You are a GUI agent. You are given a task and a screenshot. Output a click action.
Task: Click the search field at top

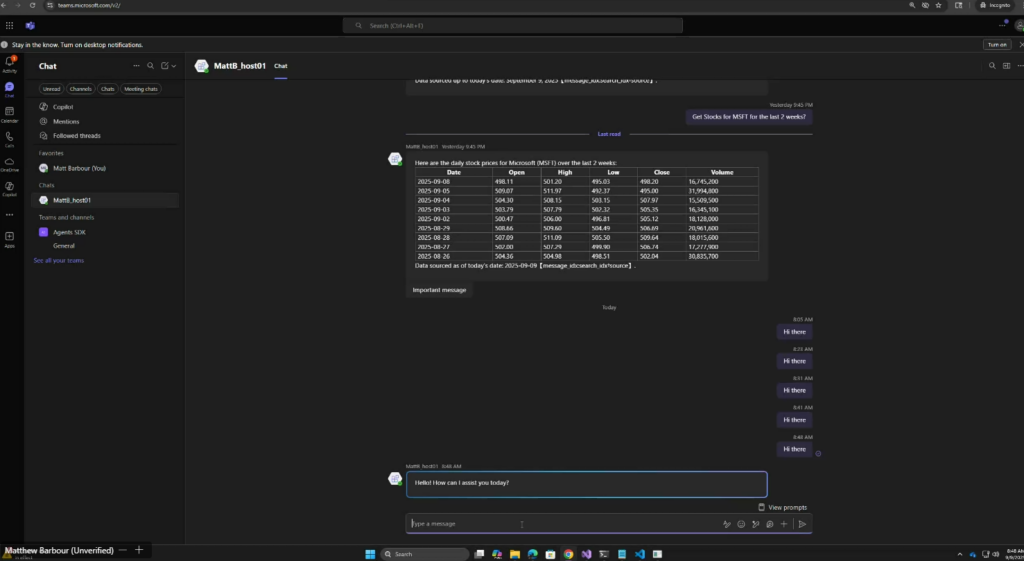pos(513,25)
